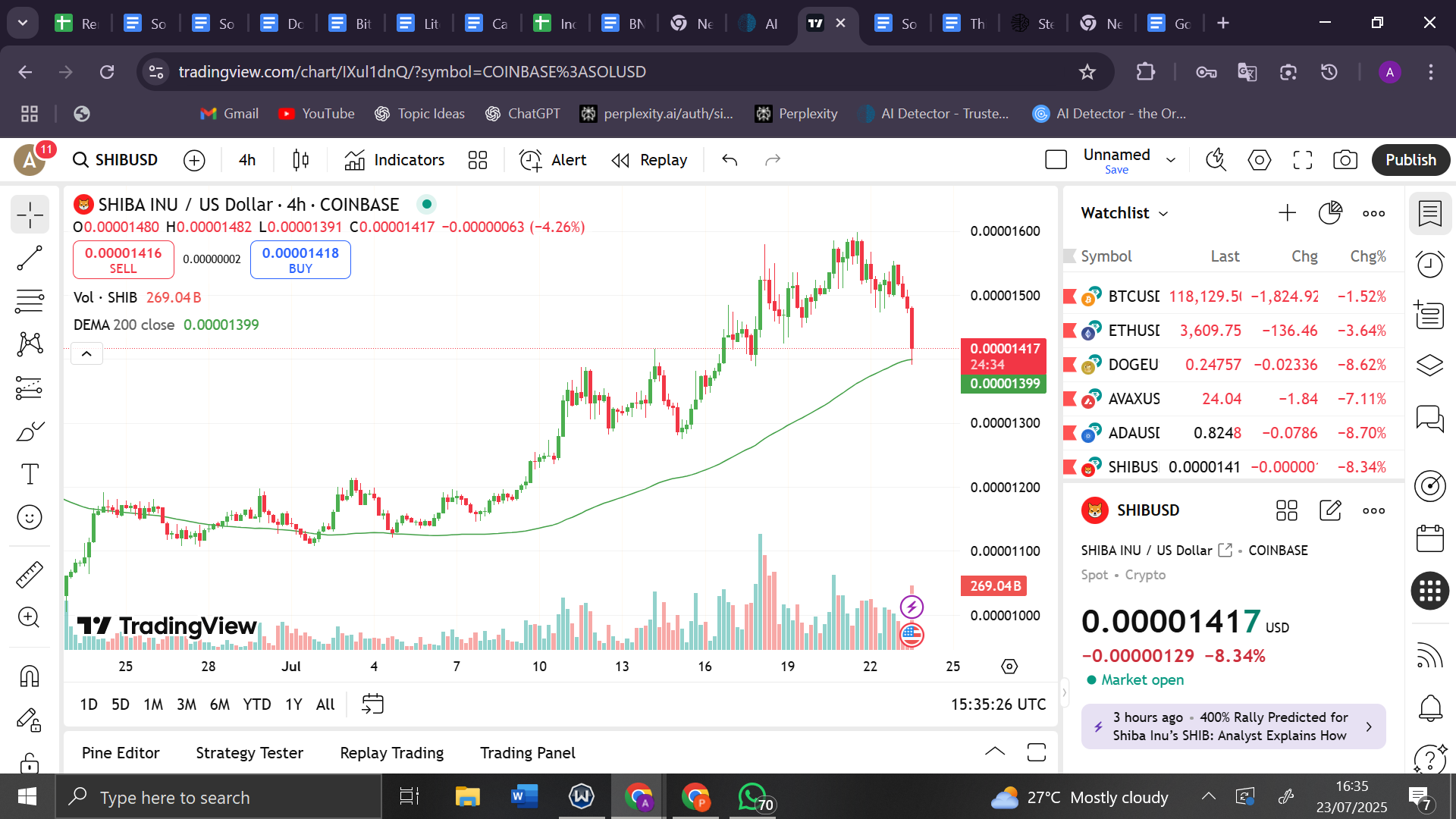Open the Trading Panel tab

point(528,753)
